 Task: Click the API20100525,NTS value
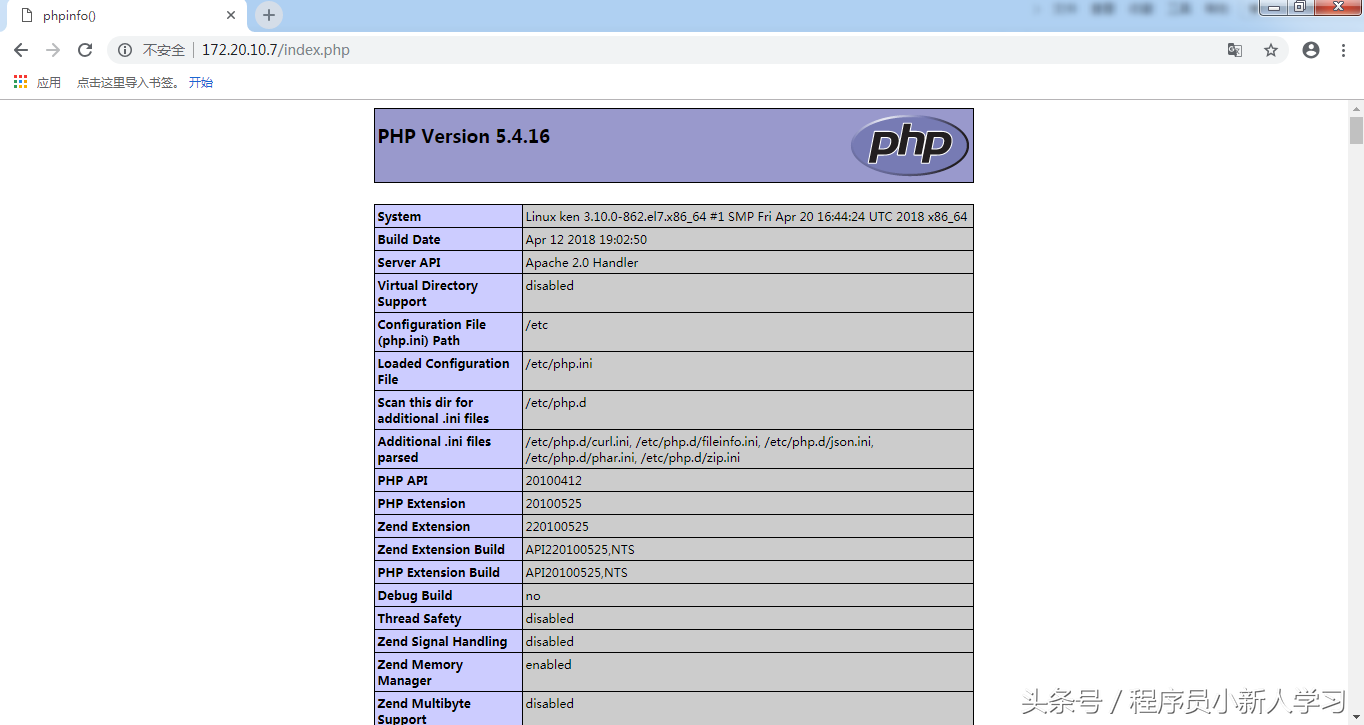[x=577, y=573]
